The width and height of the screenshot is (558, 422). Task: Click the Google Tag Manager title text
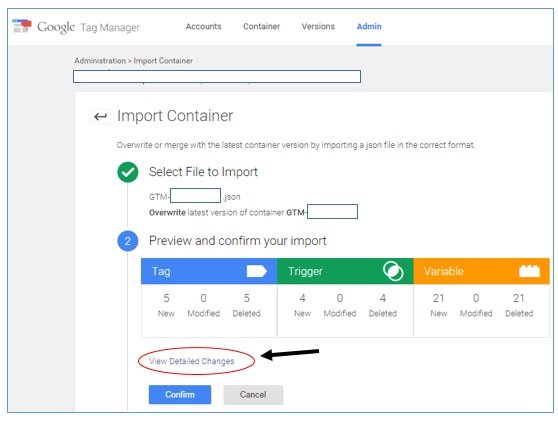[x=89, y=27]
